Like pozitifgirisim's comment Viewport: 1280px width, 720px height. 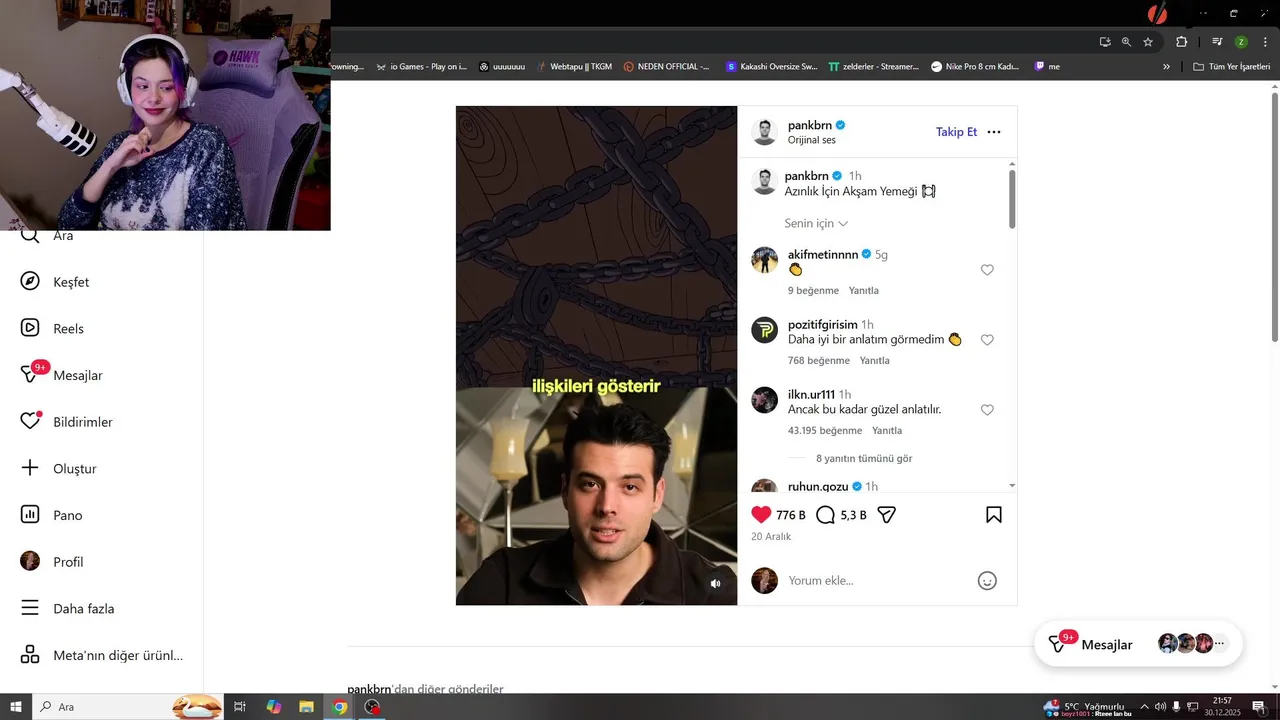click(x=987, y=340)
